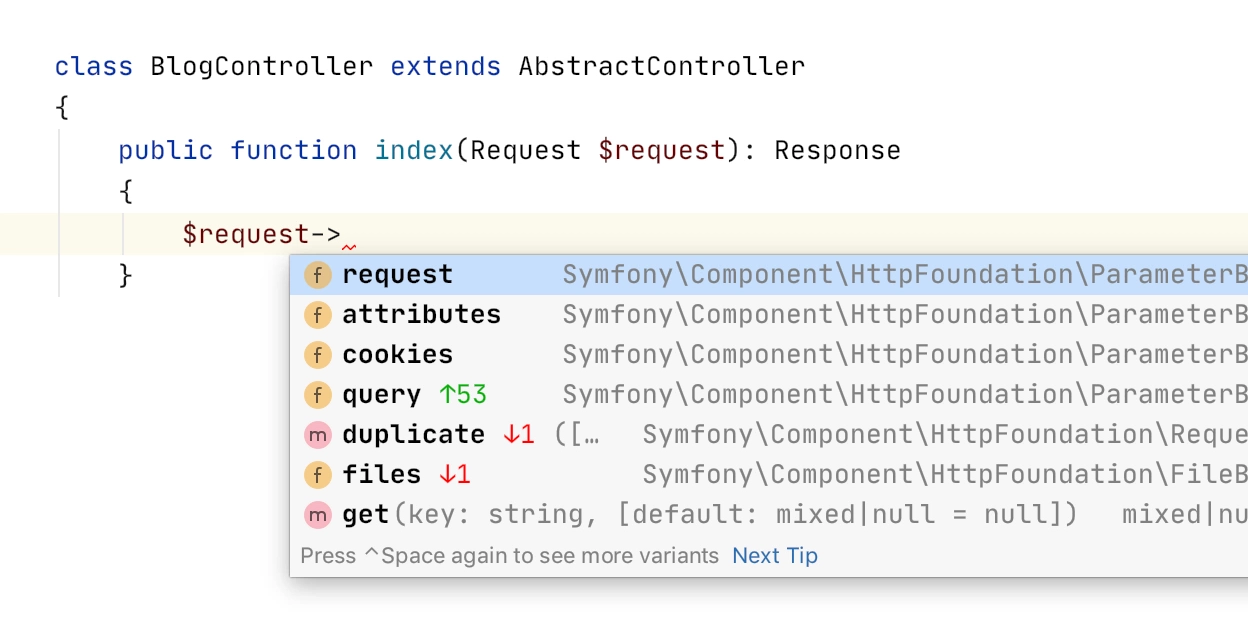
Task: Click the red ↓1 indicator beside files
Action: (x=455, y=475)
